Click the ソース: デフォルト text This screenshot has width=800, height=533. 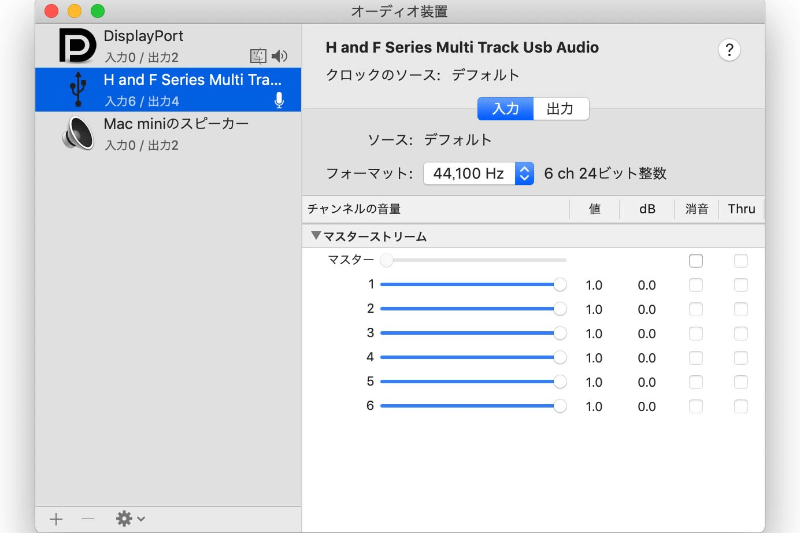point(430,140)
